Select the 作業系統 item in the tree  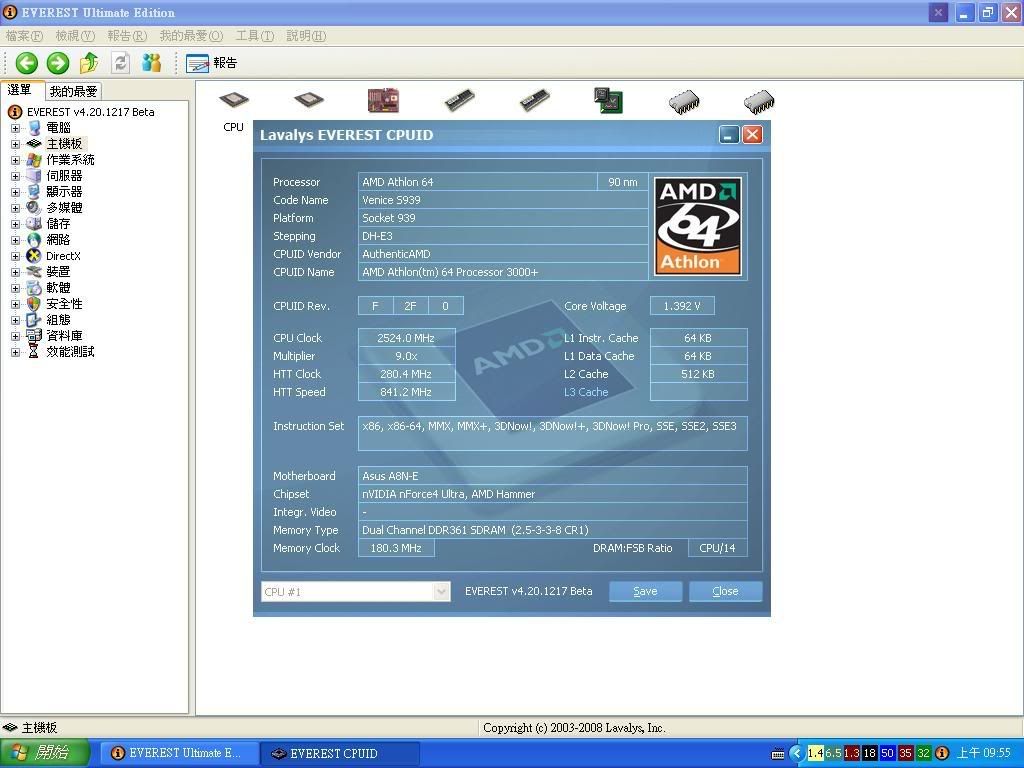click(x=71, y=160)
